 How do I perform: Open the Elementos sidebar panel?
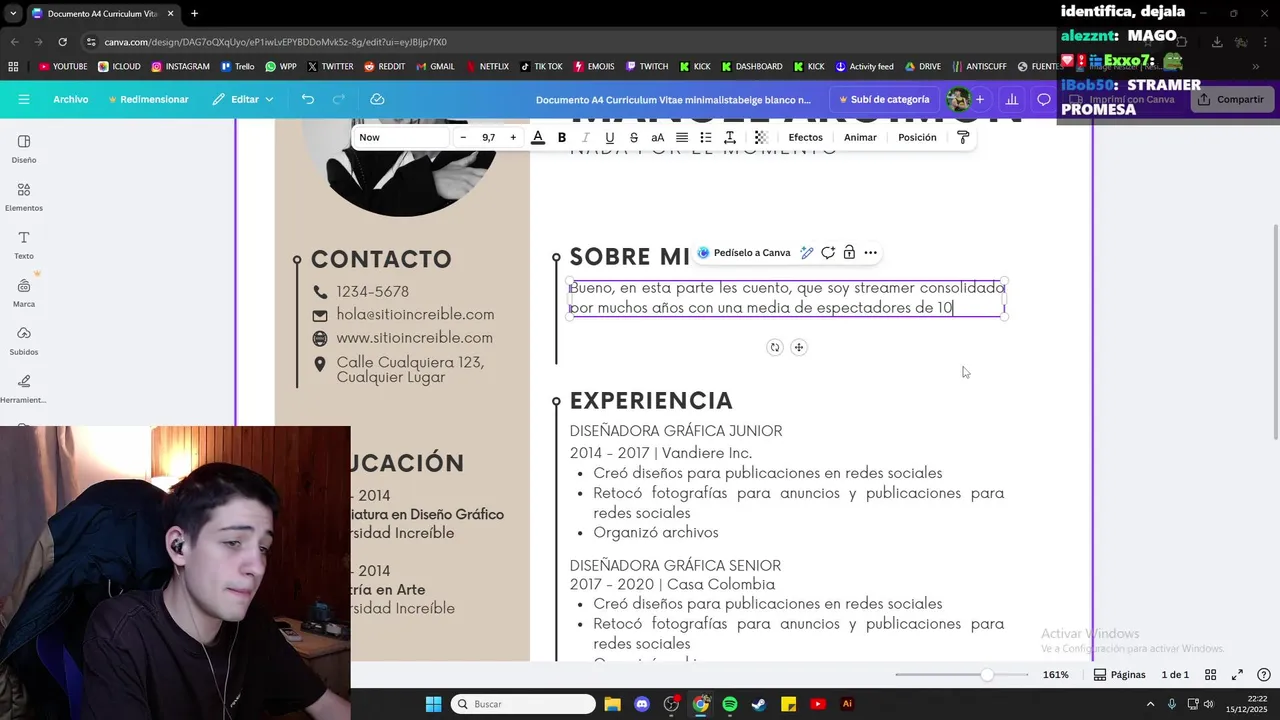(x=24, y=197)
